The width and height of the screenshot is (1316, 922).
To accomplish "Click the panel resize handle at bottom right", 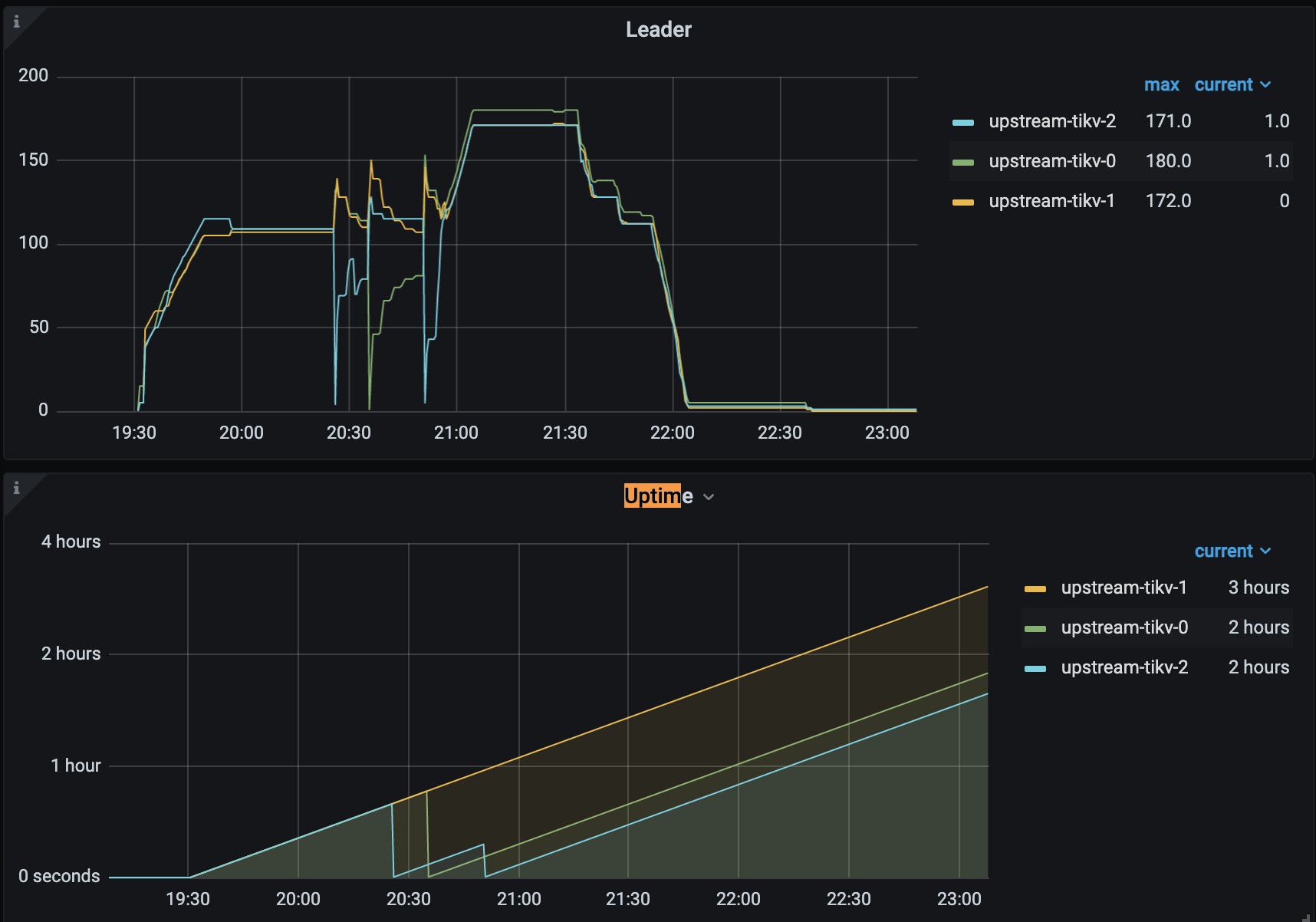I will click(x=1309, y=916).
